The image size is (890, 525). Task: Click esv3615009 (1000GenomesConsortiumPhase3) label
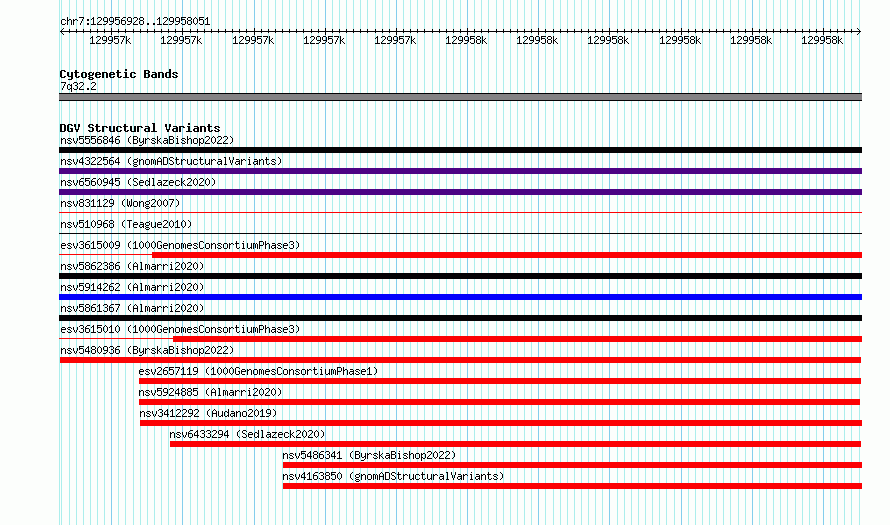(x=180, y=245)
